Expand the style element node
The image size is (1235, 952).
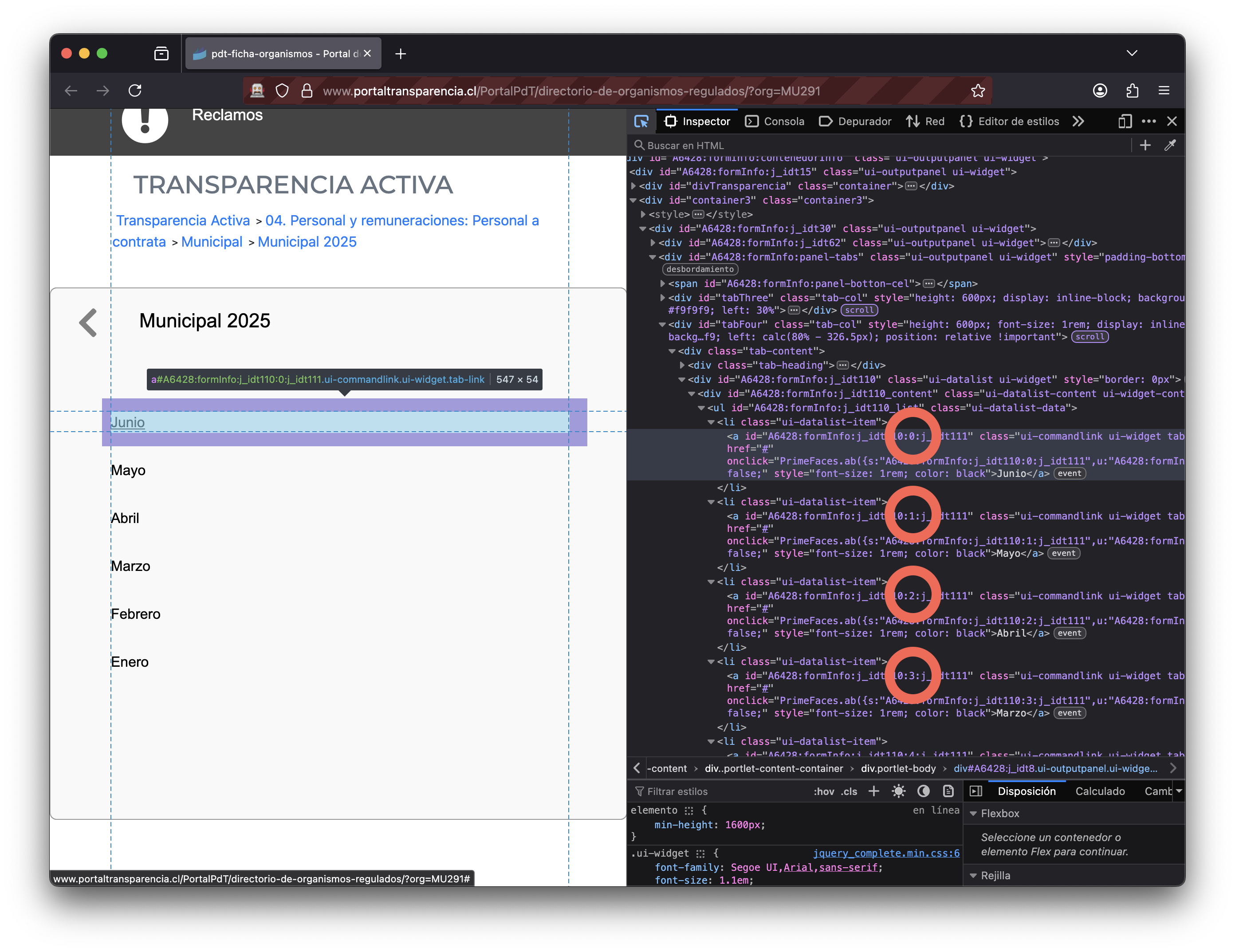click(x=643, y=214)
